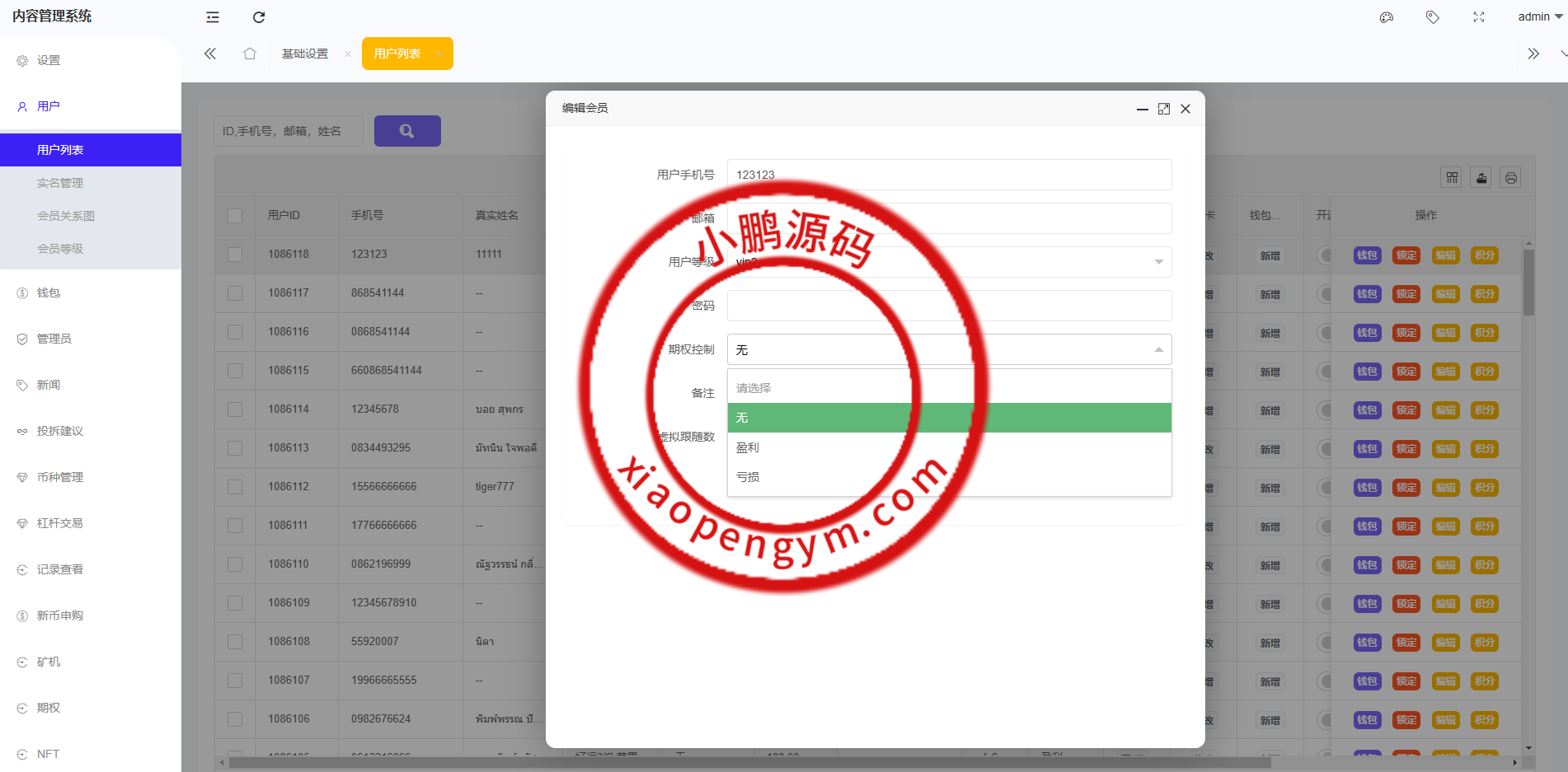This screenshot has width=1568, height=772.
Task: Select 亏损 option in dropdown
Action: (x=948, y=477)
